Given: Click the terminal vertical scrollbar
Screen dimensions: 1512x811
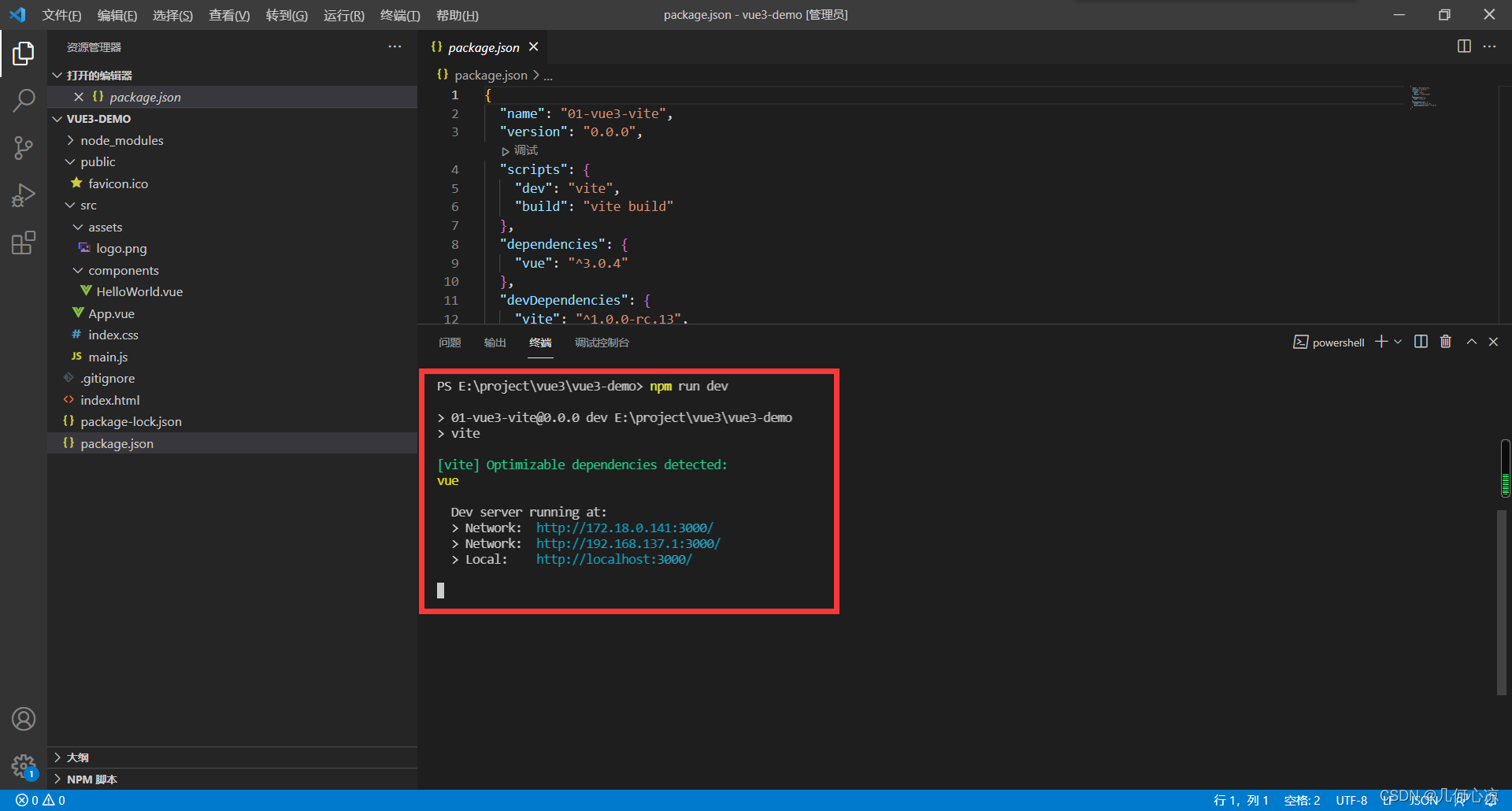Looking at the screenshot, I should [1501, 602].
